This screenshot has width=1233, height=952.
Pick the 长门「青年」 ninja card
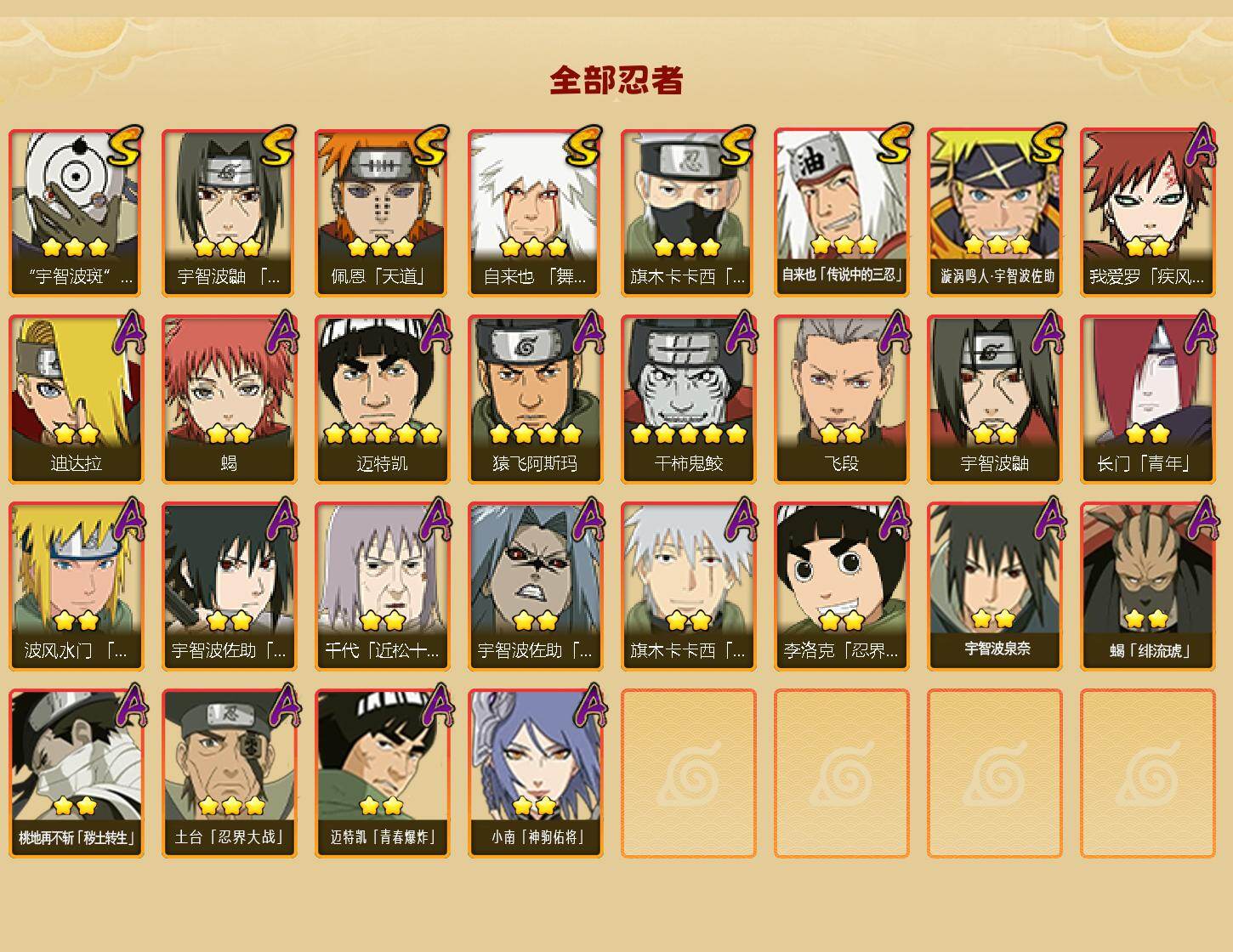1148,399
